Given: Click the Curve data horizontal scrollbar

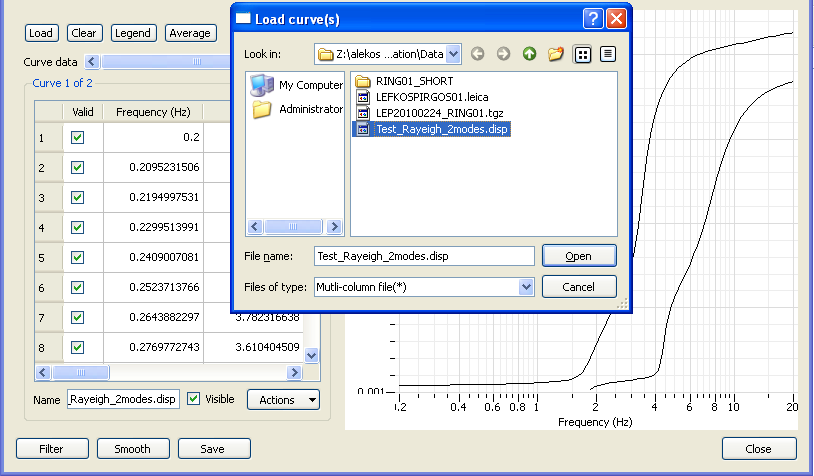Looking at the screenshot, I should tap(160, 62).
